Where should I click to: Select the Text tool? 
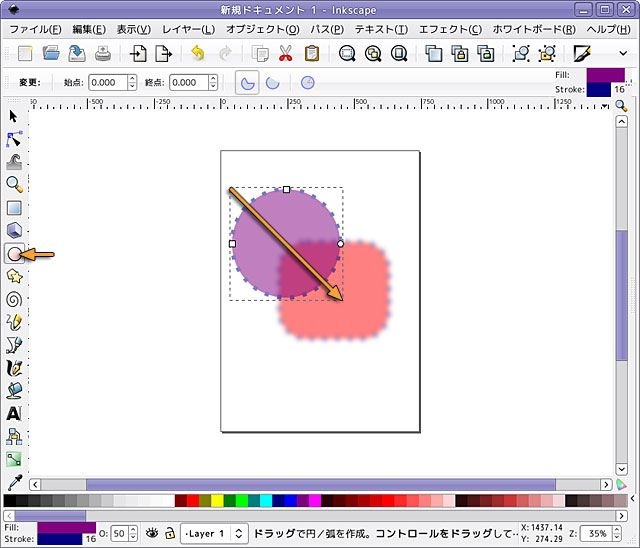point(14,413)
